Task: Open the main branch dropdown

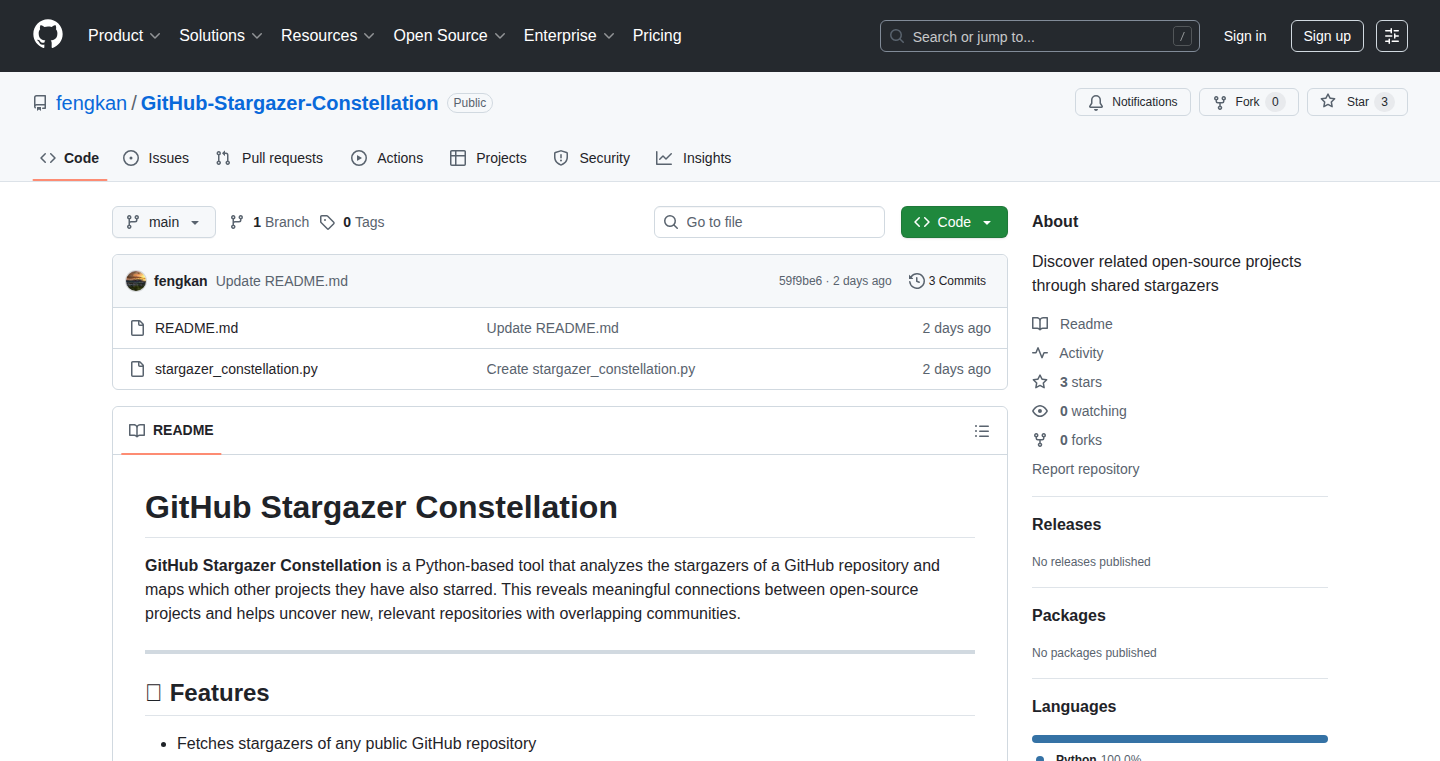Action: coord(164,222)
